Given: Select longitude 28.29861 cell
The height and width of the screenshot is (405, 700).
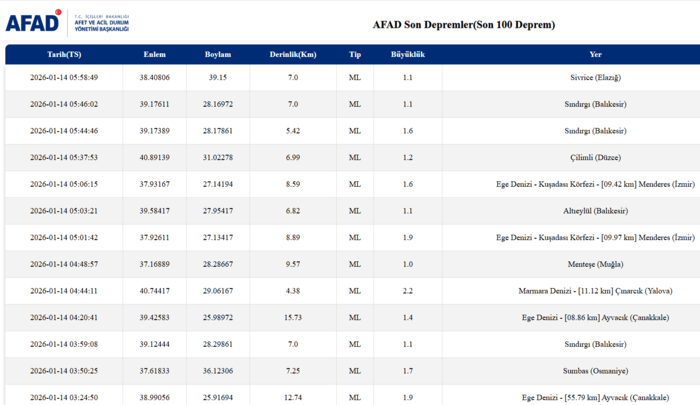Looking at the screenshot, I should pos(218,344).
